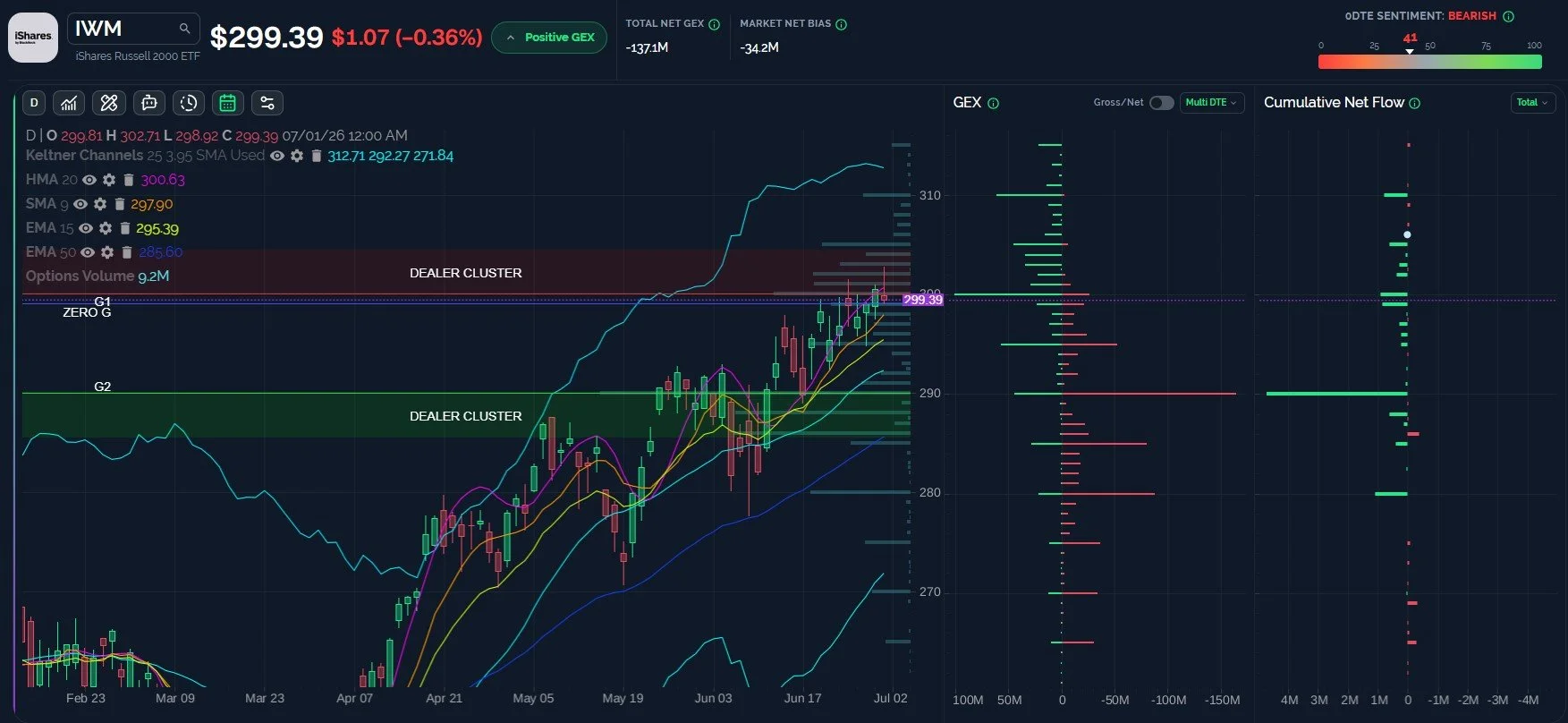
Task: Click the -137.1M Total Net GEX value
Action: coord(647,47)
